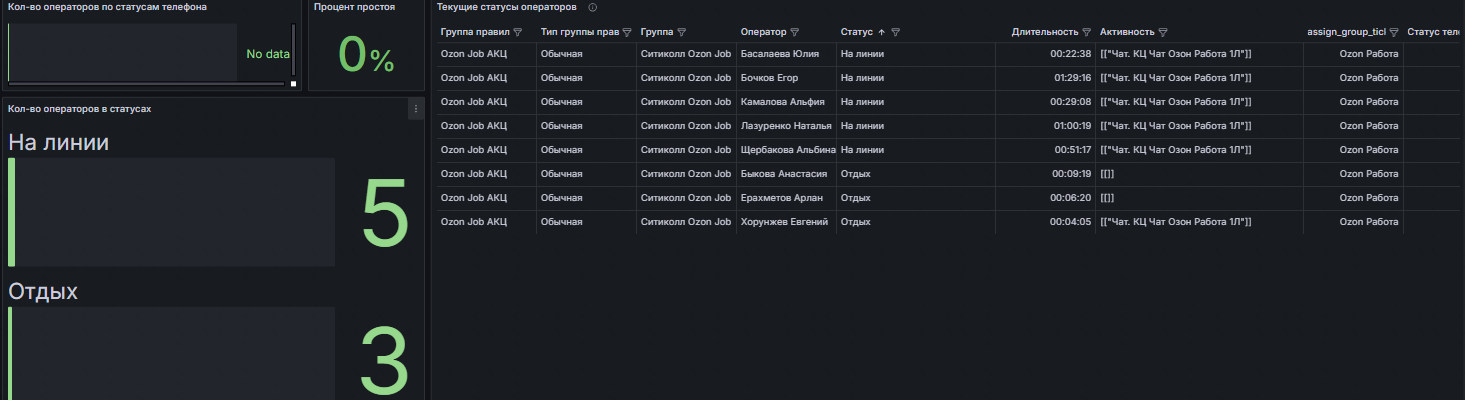
Task: Sort table by Длительность column header
Action: (x=1044, y=32)
